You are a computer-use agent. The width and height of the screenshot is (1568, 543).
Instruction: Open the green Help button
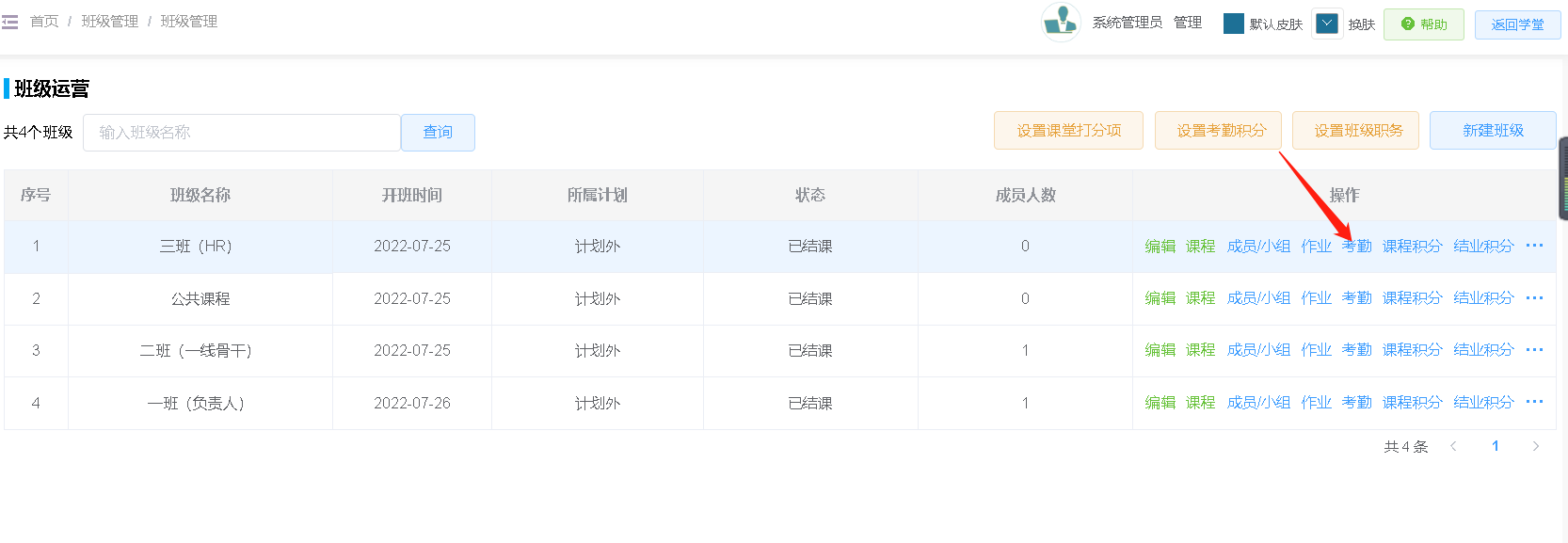click(x=1423, y=24)
